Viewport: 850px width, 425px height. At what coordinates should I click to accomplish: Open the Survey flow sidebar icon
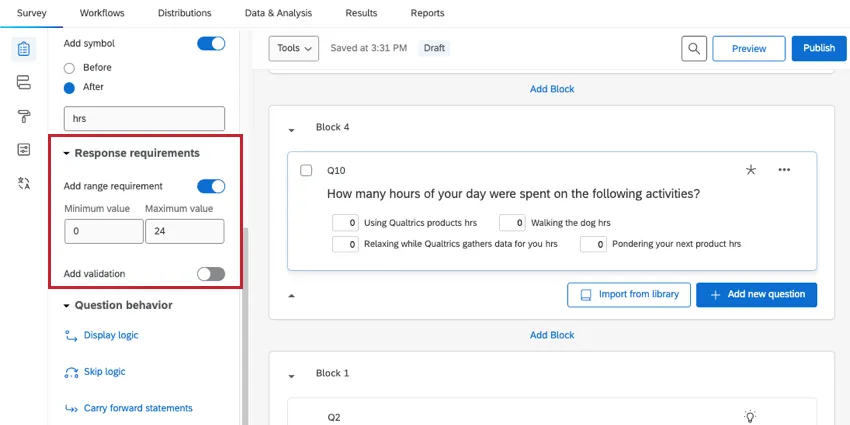pyautogui.click(x=23, y=83)
